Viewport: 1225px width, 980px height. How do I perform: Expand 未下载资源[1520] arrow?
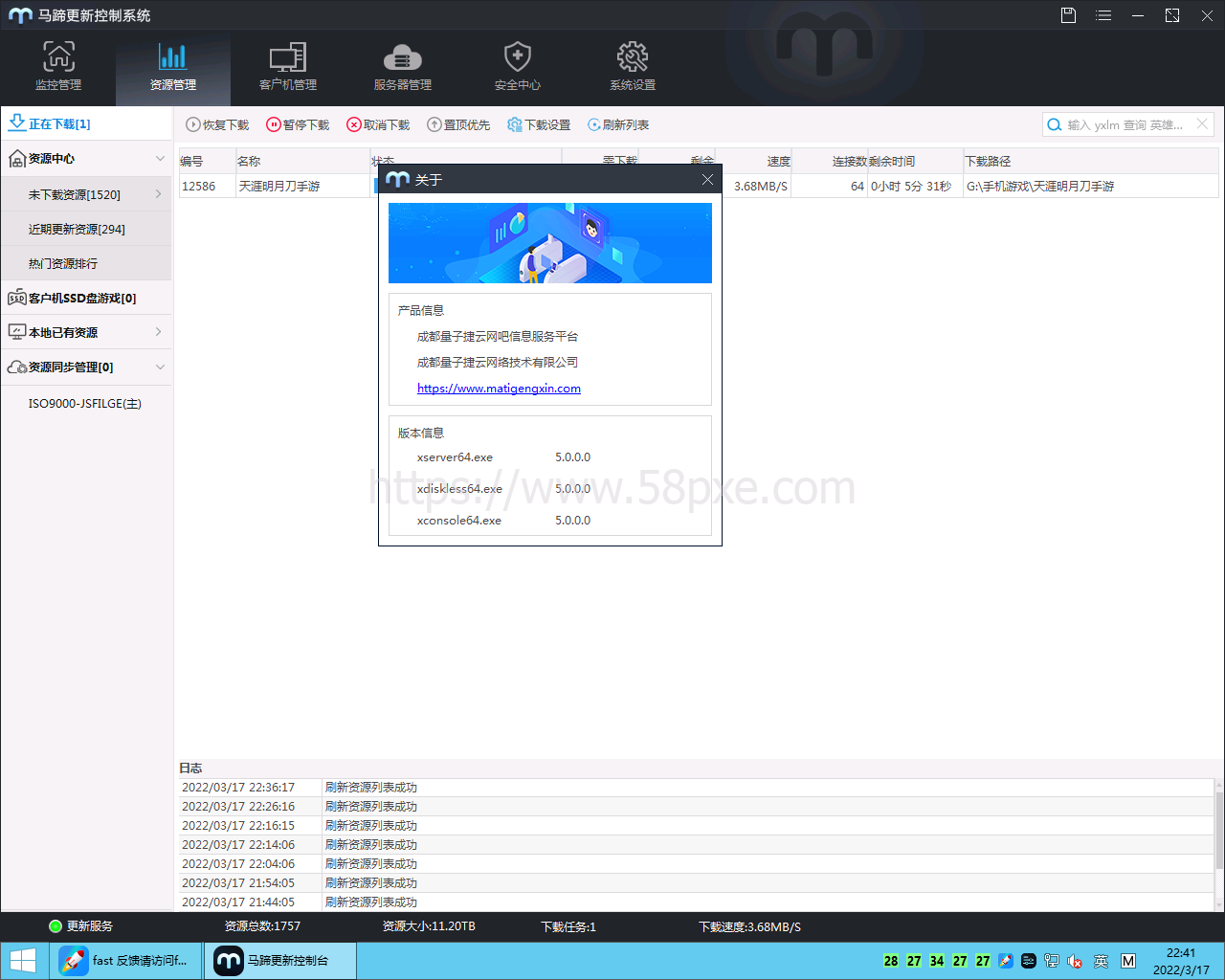point(158,194)
